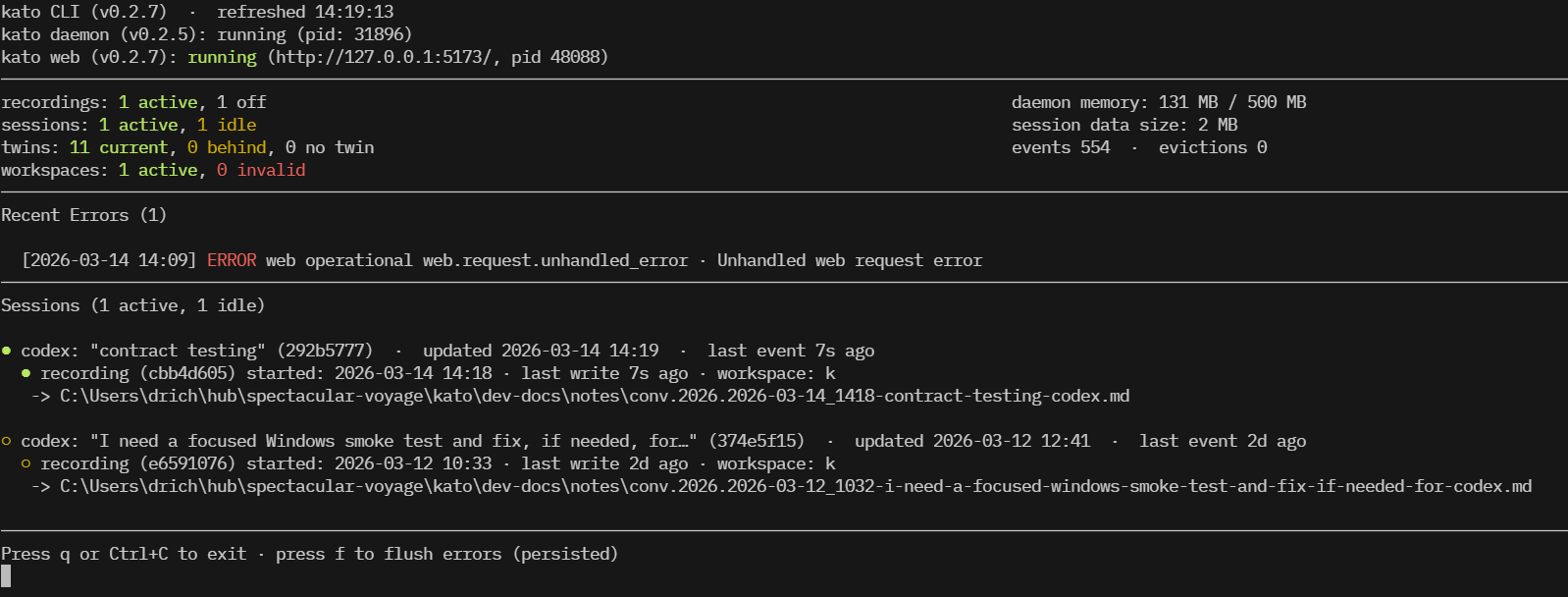1568x597 pixels.
Task: Click the arrow before the contract-testing-codex.md path
Action: click(40, 396)
